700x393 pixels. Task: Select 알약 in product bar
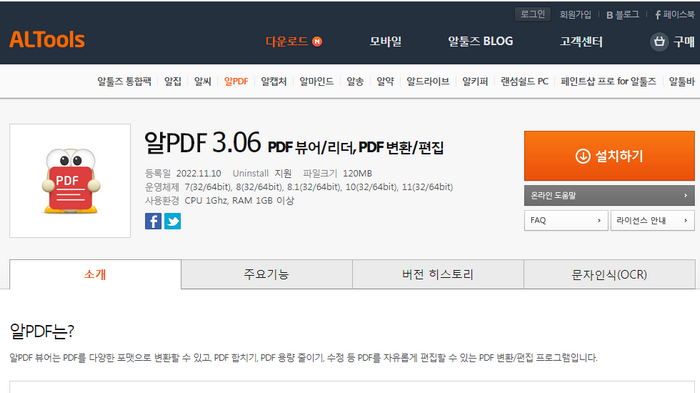[x=385, y=81]
